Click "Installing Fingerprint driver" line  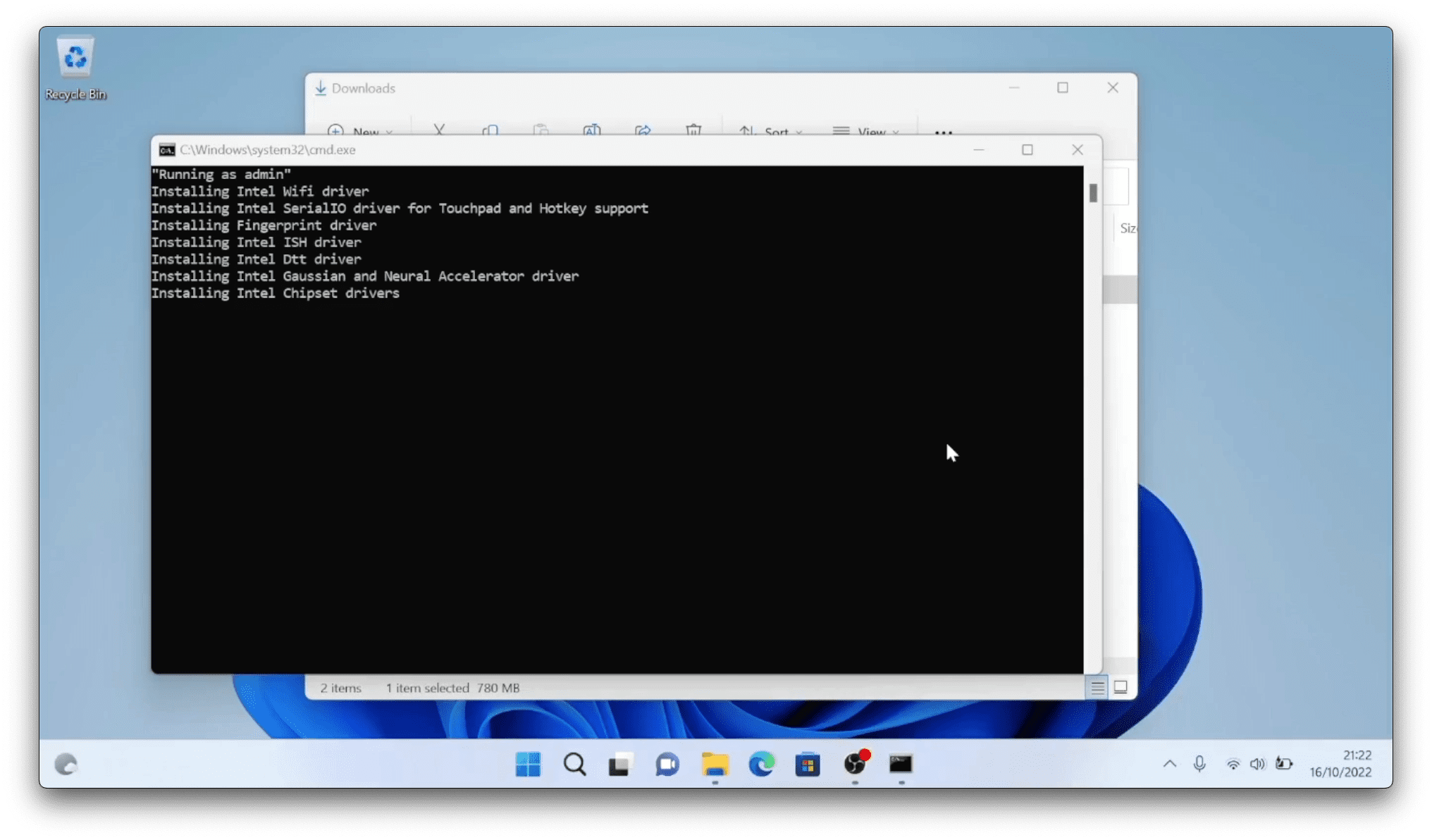(x=264, y=226)
